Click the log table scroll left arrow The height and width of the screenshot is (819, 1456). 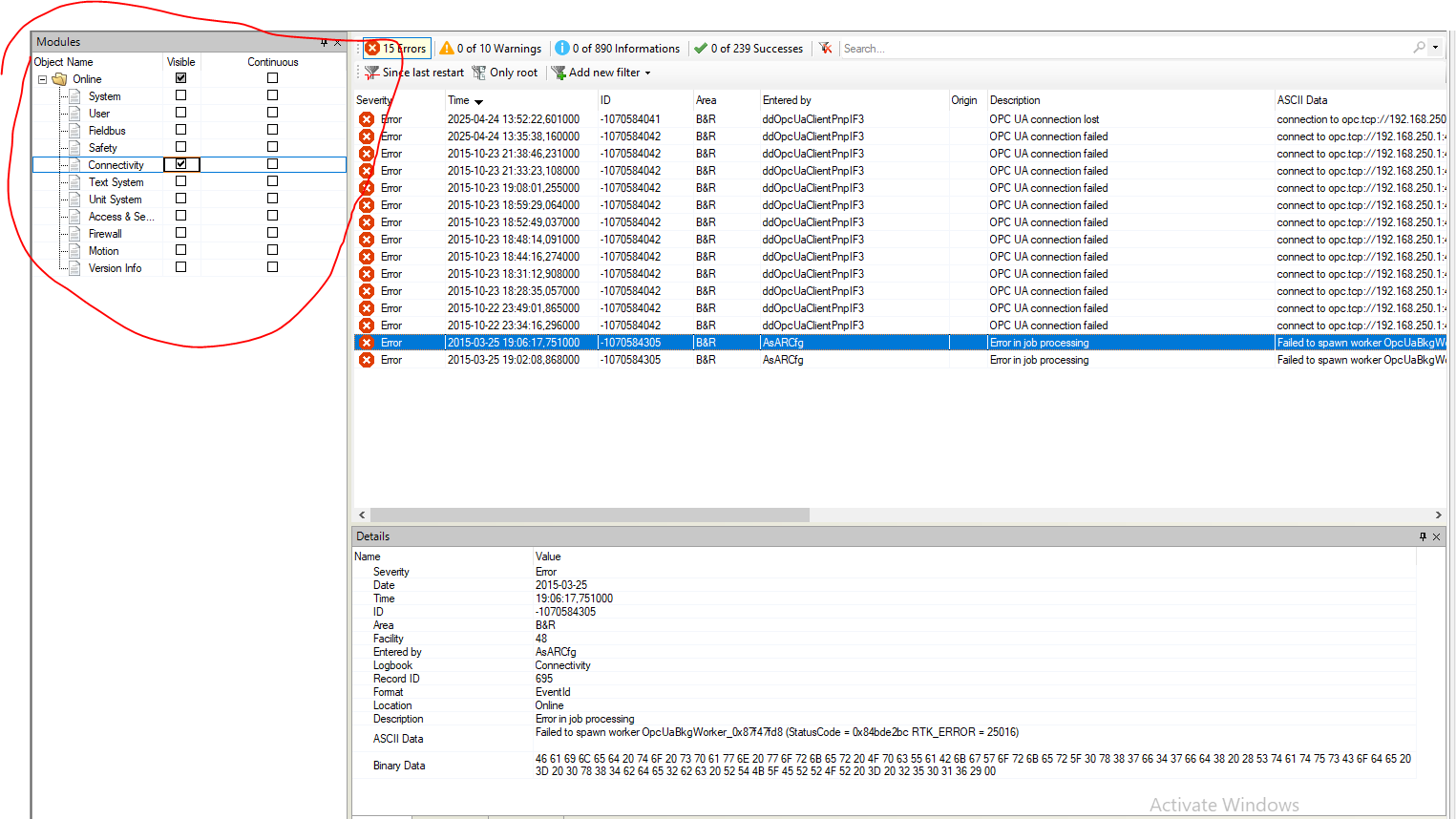click(x=362, y=514)
